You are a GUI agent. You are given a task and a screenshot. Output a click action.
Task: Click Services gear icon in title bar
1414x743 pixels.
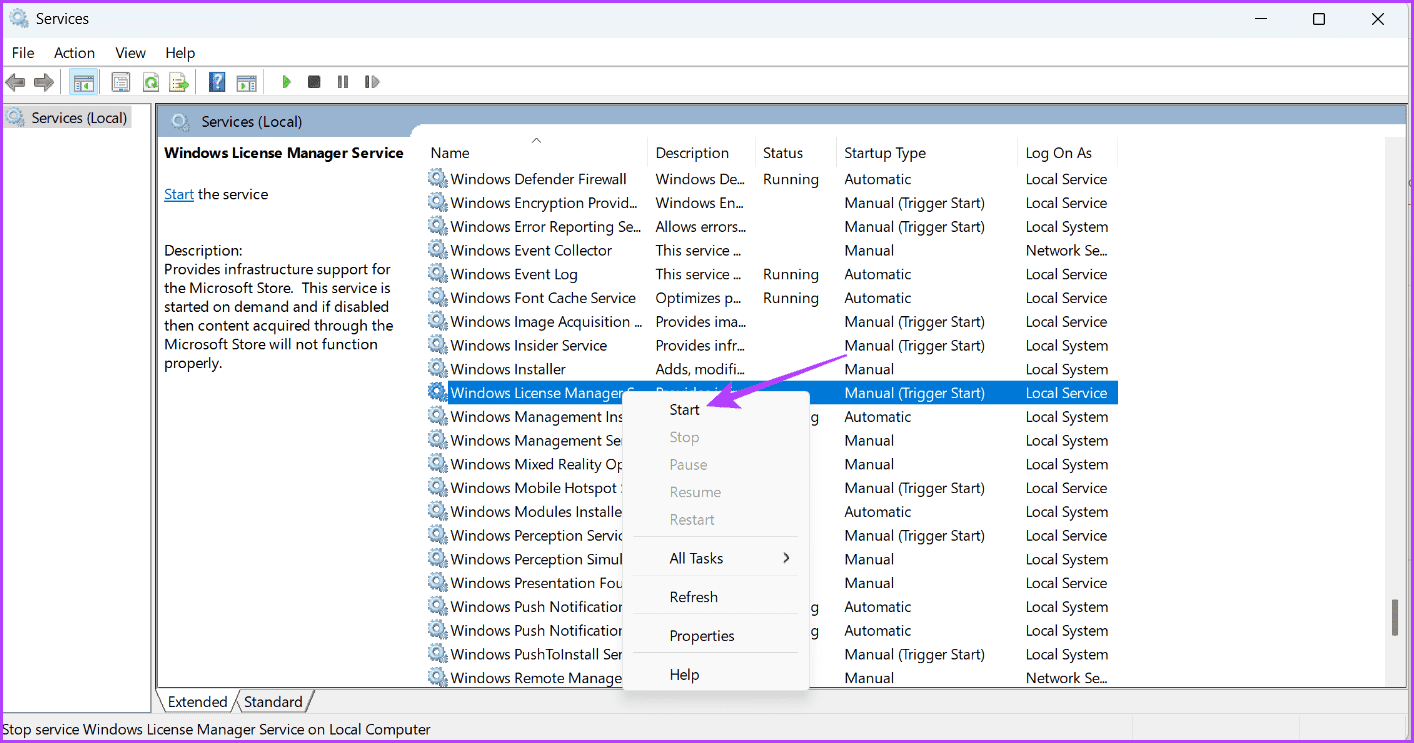pos(19,19)
